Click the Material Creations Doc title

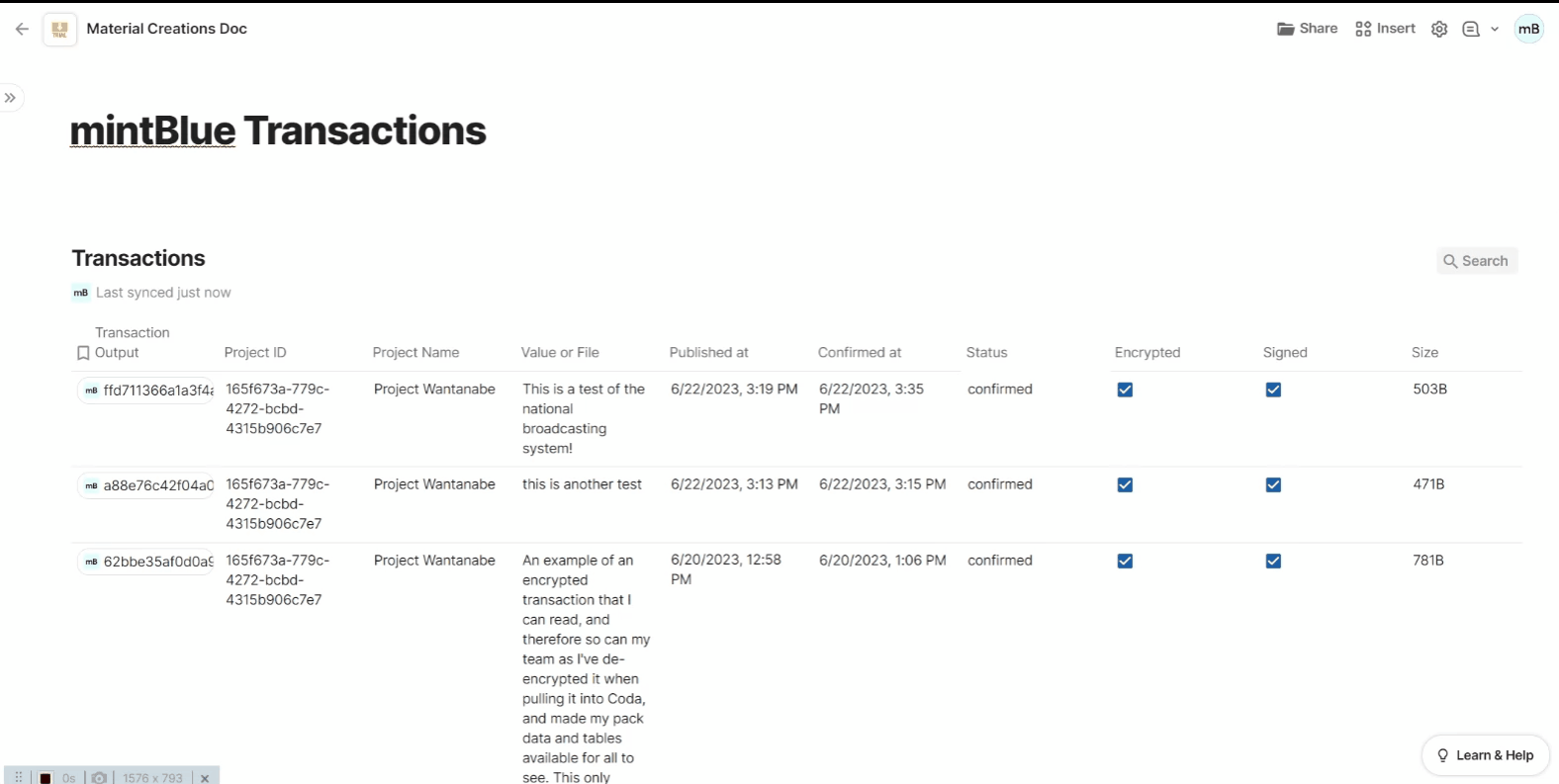(167, 29)
